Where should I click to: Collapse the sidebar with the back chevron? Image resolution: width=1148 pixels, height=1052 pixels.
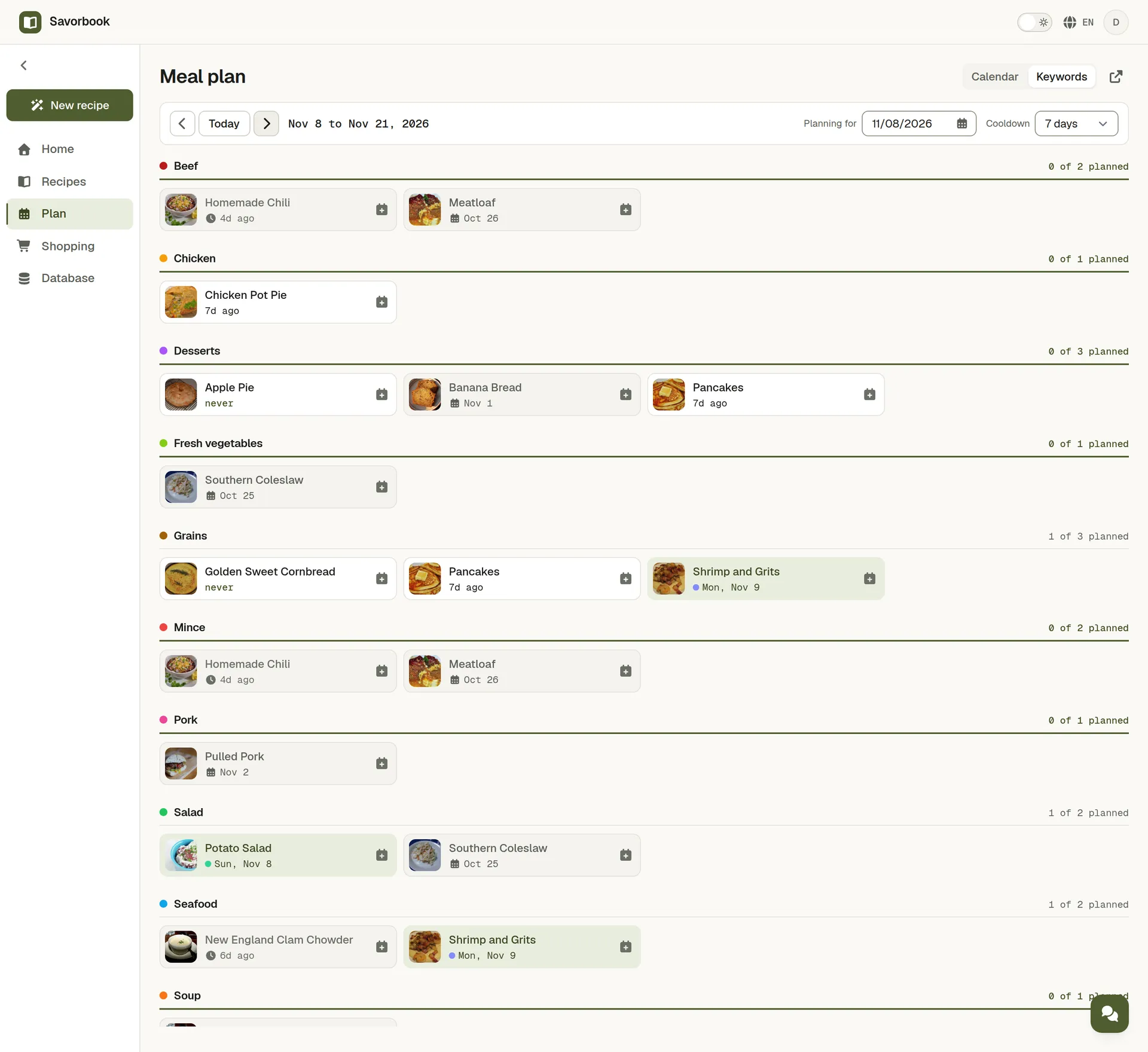click(24, 65)
